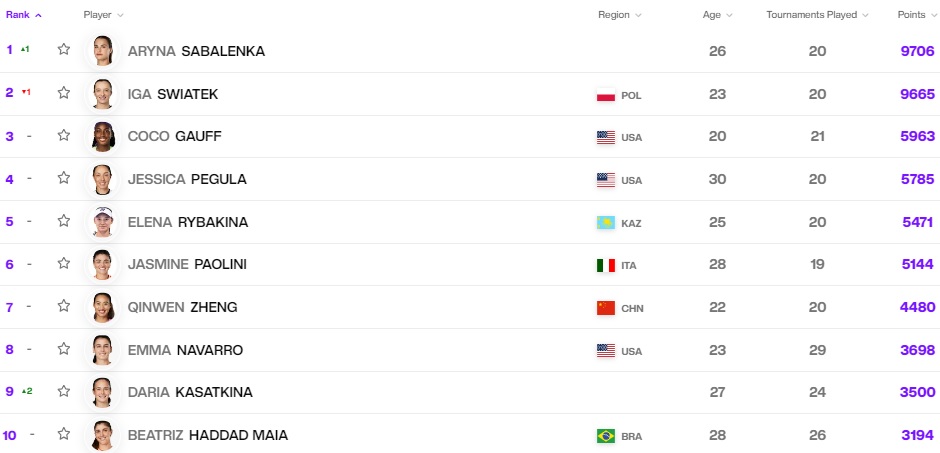The height and width of the screenshot is (453, 940).
Task: Click Daria Kasatkina's profile photo
Action: click(x=102, y=392)
